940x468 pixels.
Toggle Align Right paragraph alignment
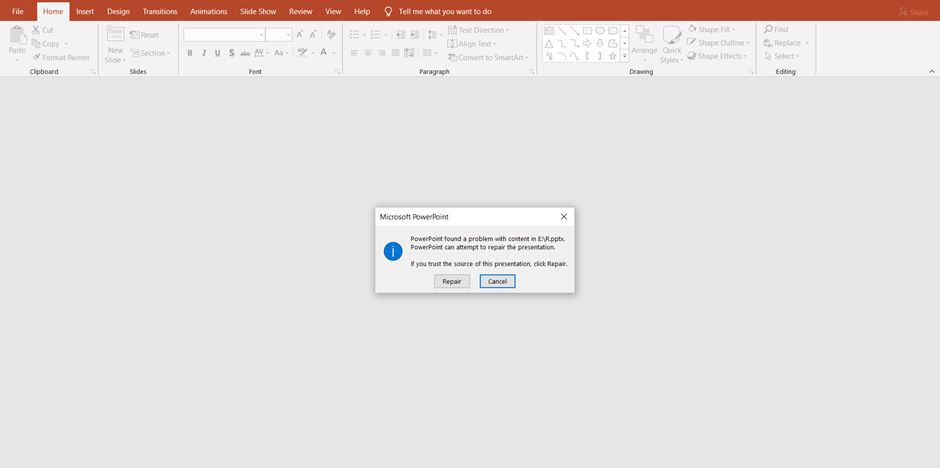tap(382, 53)
